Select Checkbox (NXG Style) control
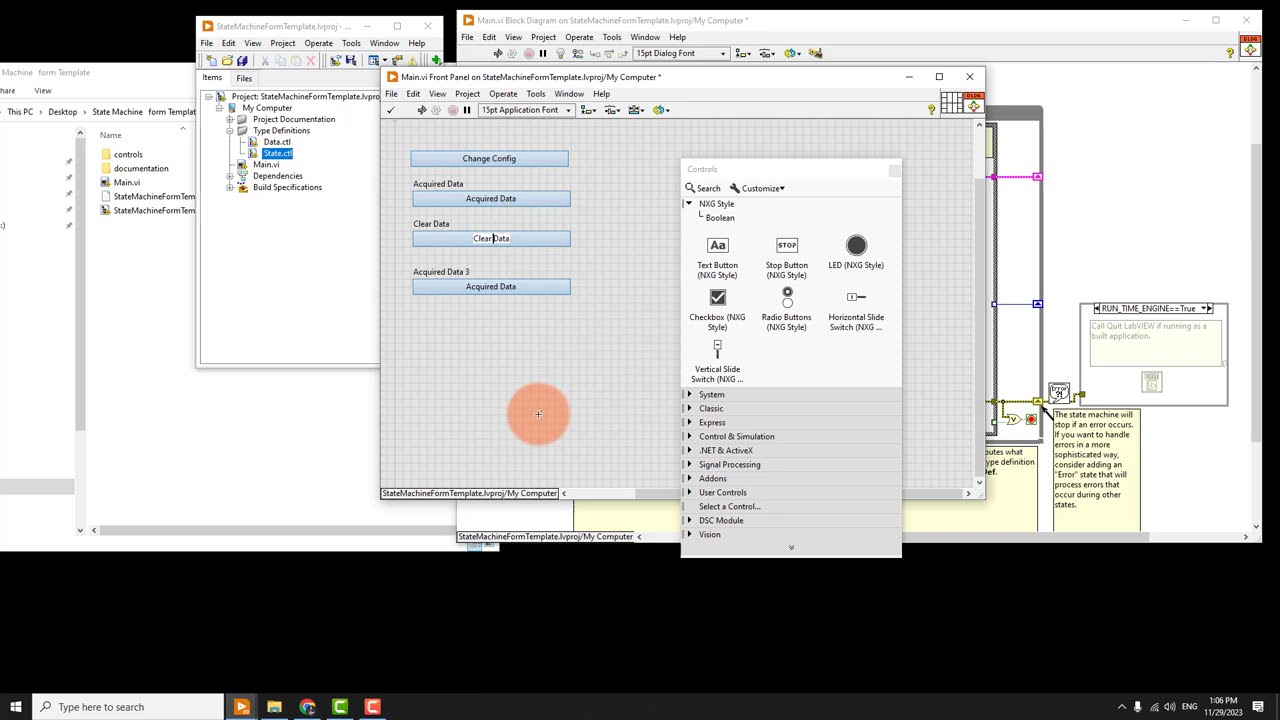The image size is (1280, 720). [717, 309]
